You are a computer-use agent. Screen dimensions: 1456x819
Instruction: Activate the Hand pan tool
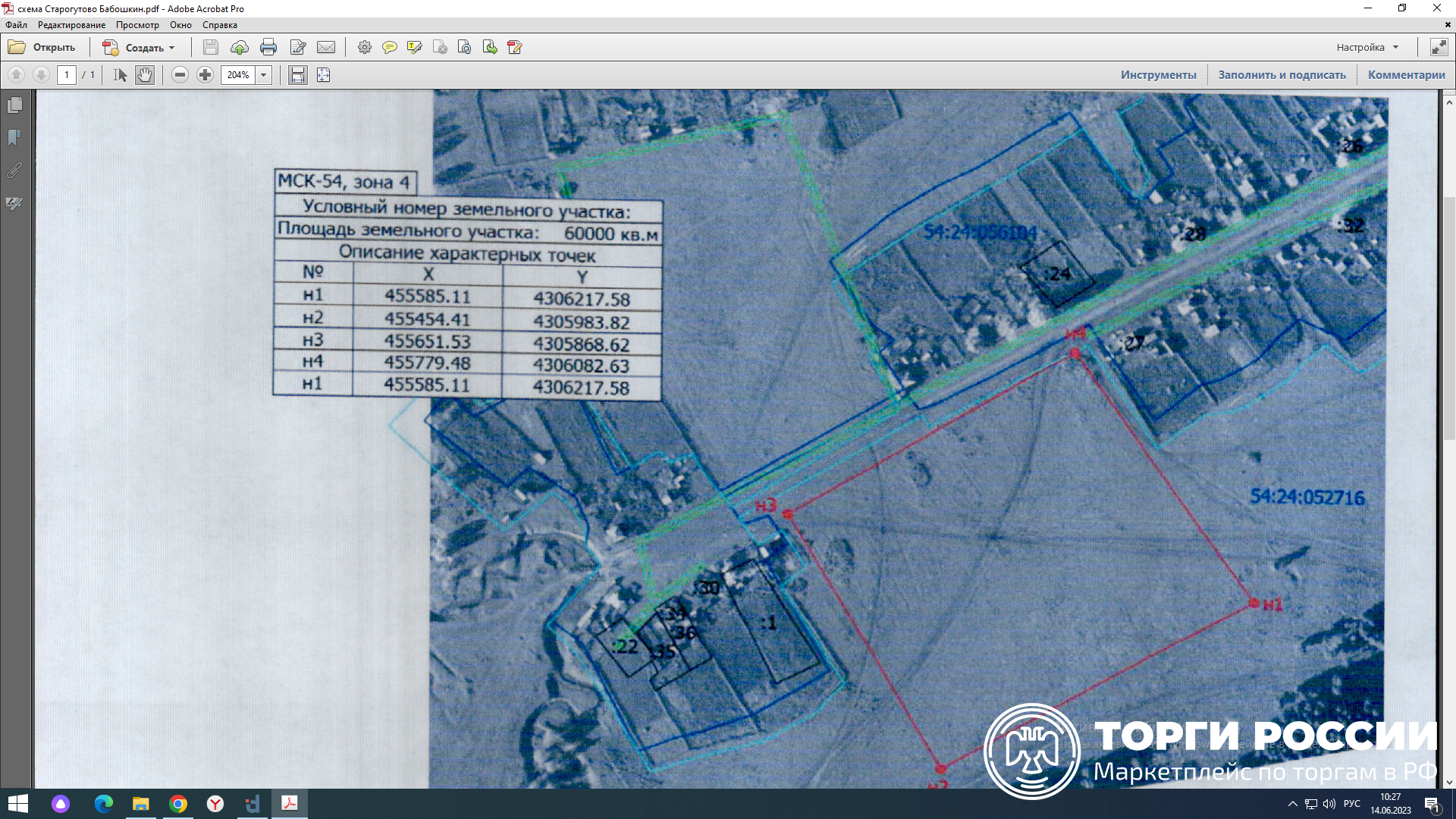point(145,74)
